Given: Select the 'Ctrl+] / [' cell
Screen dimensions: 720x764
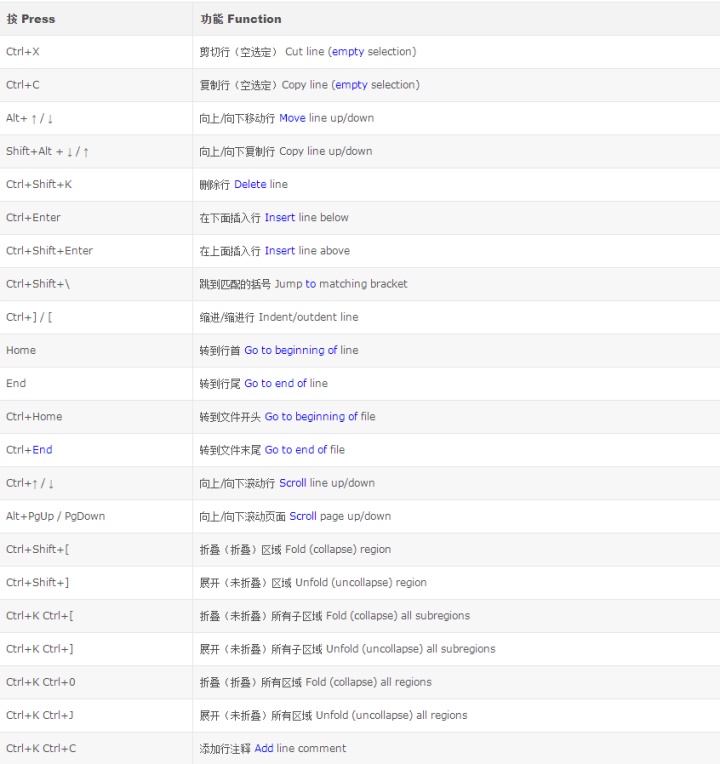Looking at the screenshot, I should point(96,317).
